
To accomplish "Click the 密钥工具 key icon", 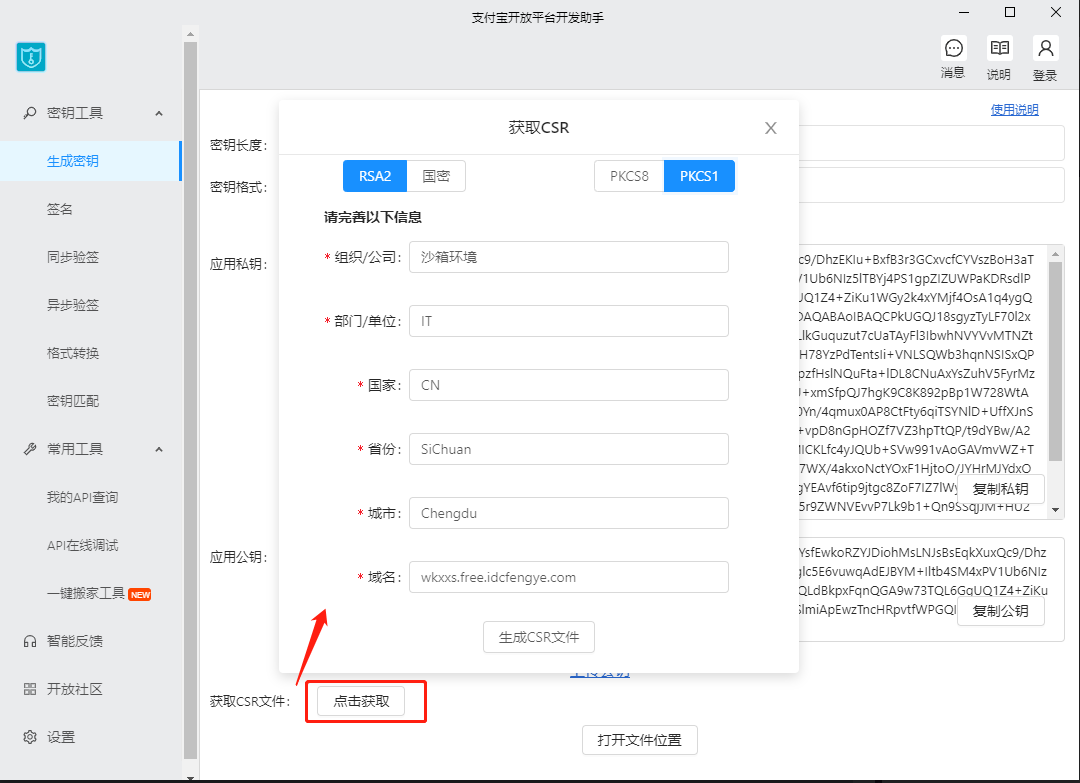I will coord(30,113).
